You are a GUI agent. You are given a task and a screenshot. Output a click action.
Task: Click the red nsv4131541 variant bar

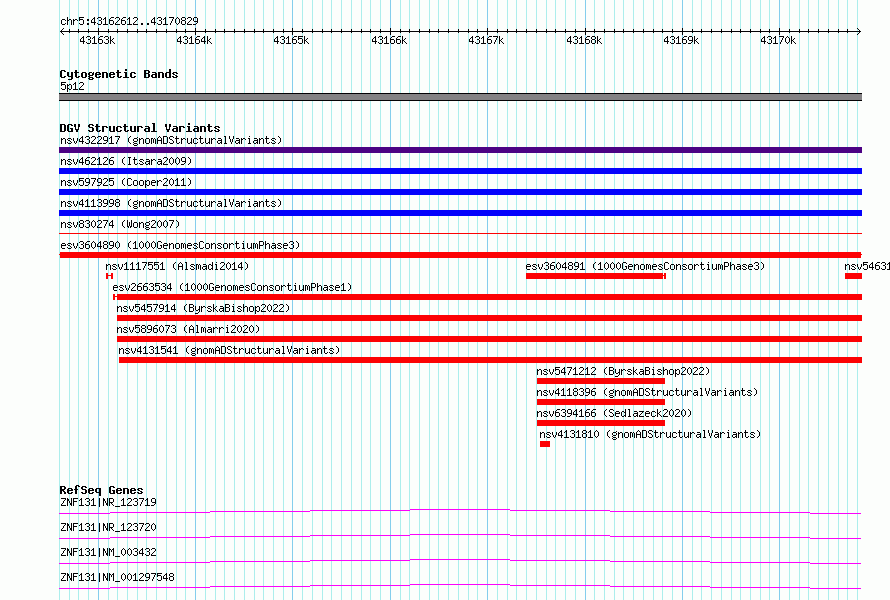[490, 360]
